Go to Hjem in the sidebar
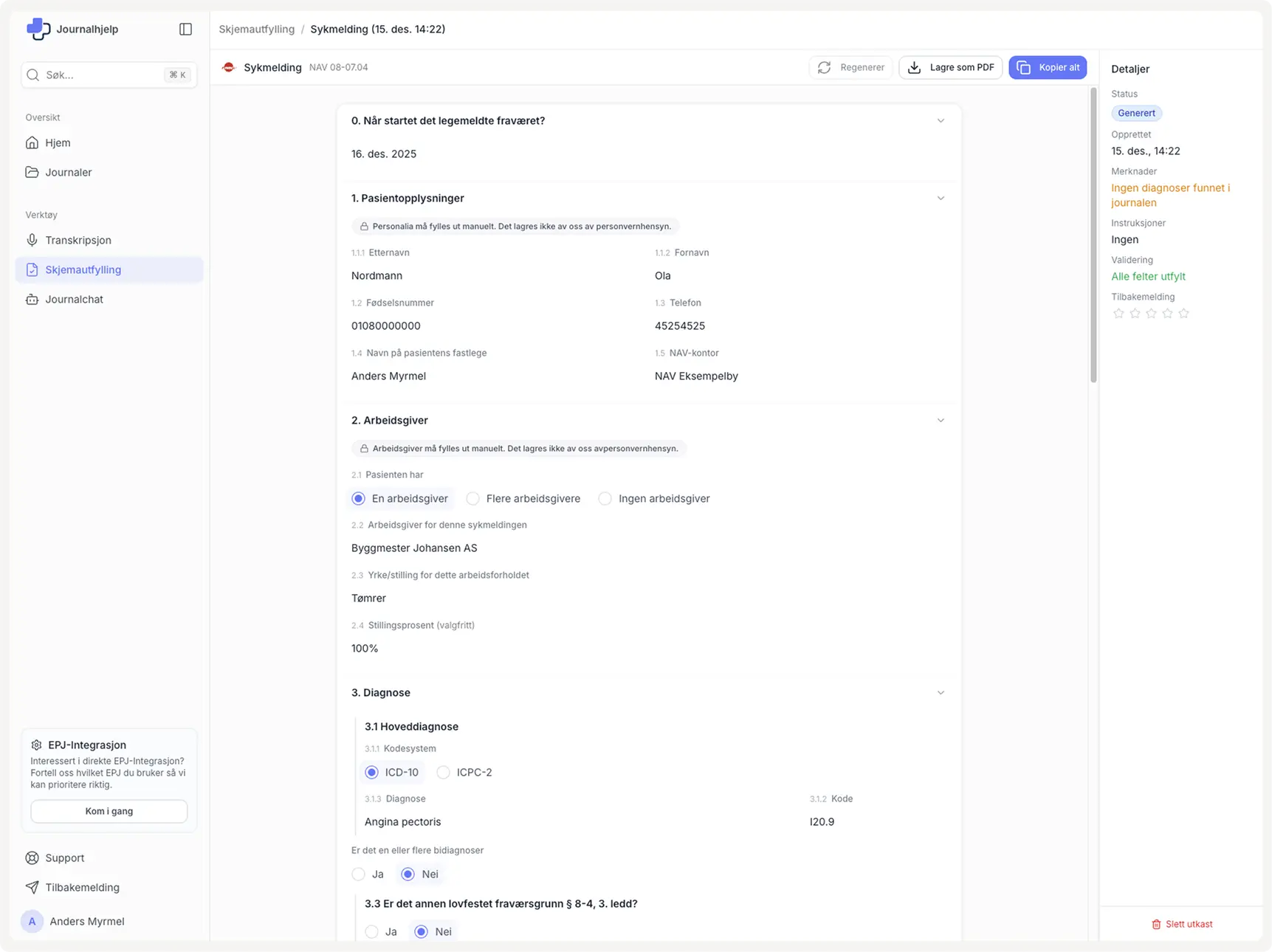Screen dimensions: 1272x952 (x=58, y=142)
